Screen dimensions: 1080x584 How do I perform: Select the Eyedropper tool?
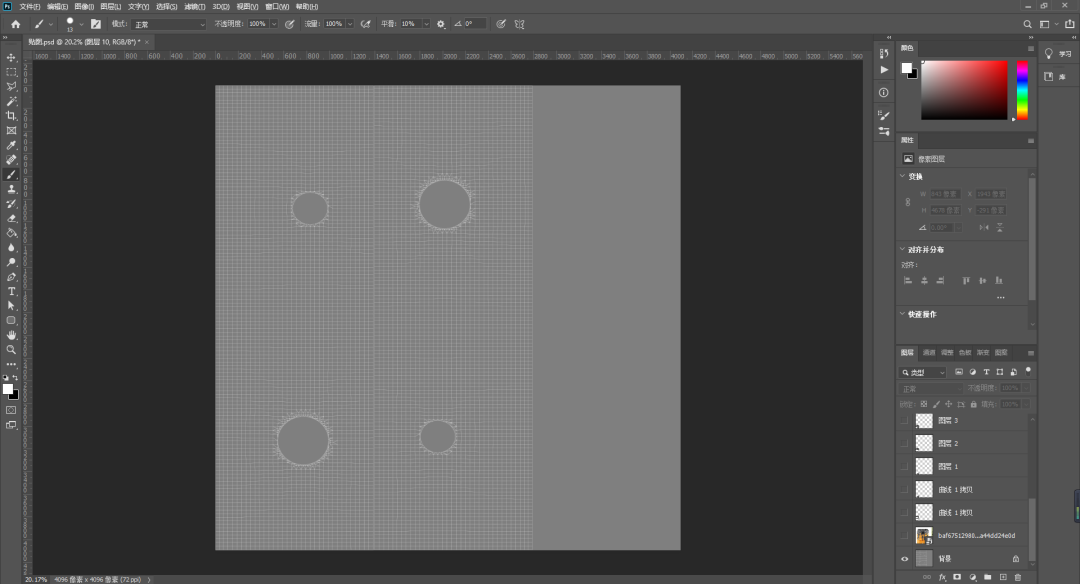(x=11, y=145)
